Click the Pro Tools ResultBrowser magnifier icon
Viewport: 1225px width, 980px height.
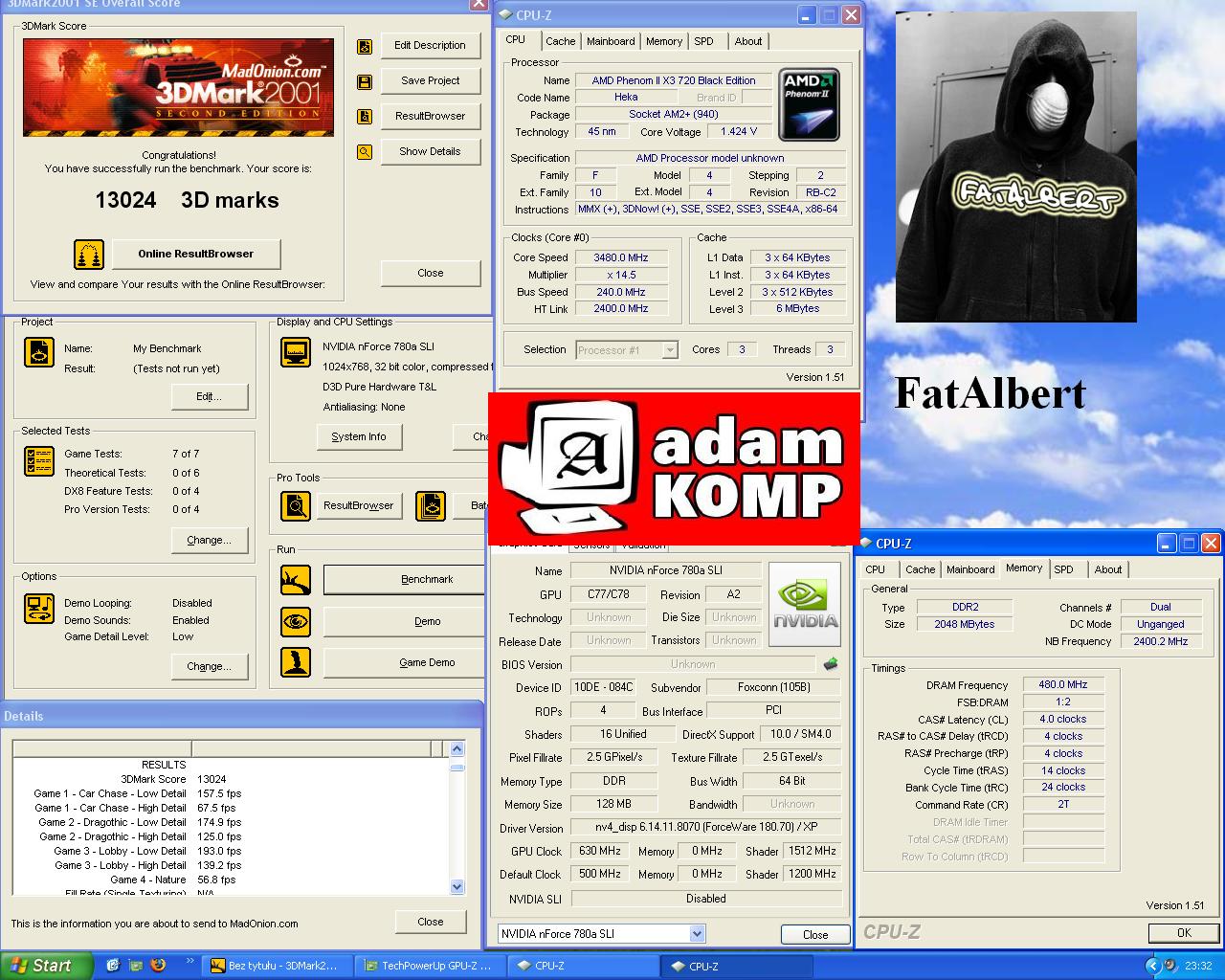click(x=296, y=505)
